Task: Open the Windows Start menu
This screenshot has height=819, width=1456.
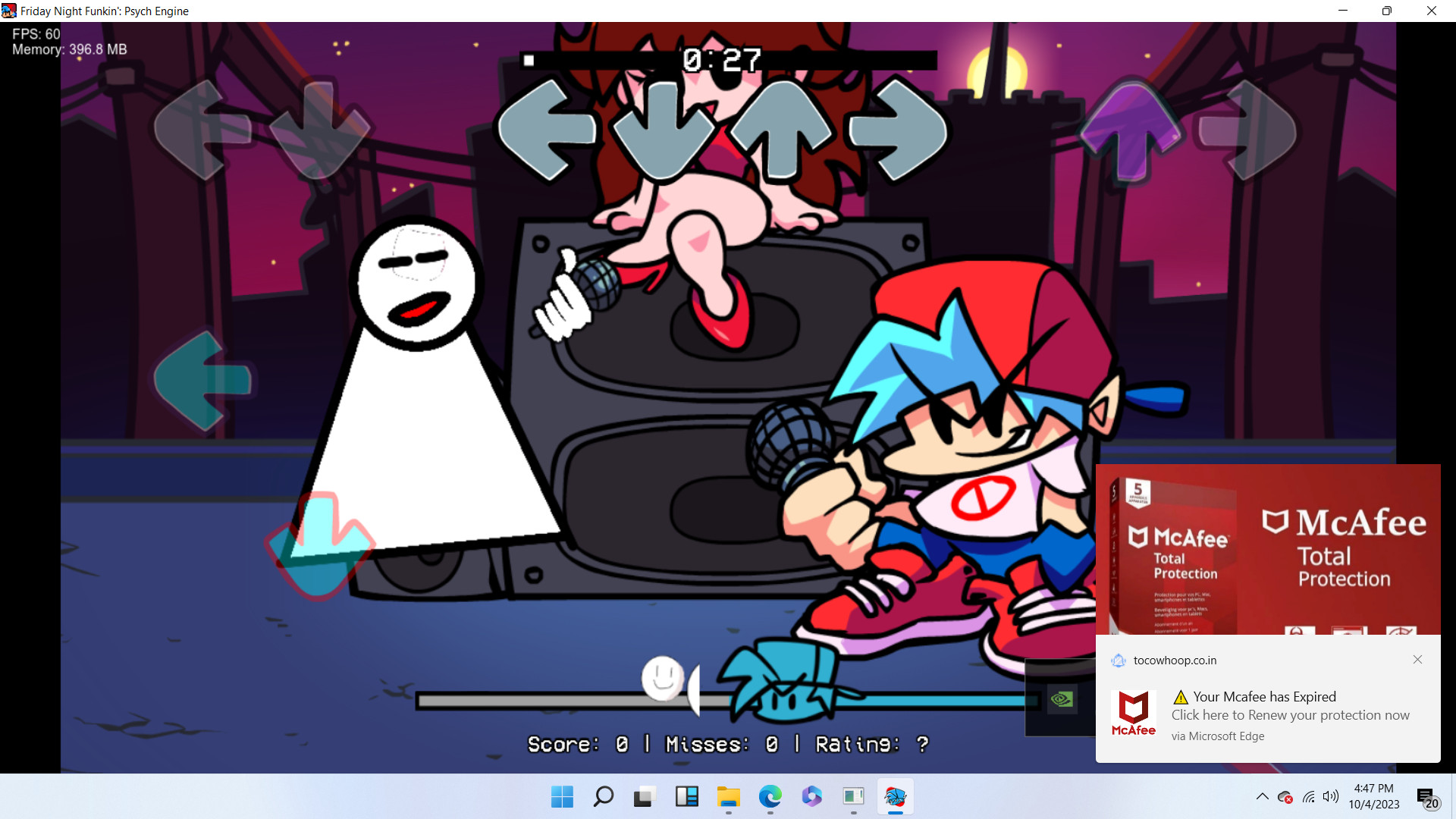Action: pyautogui.click(x=562, y=797)
